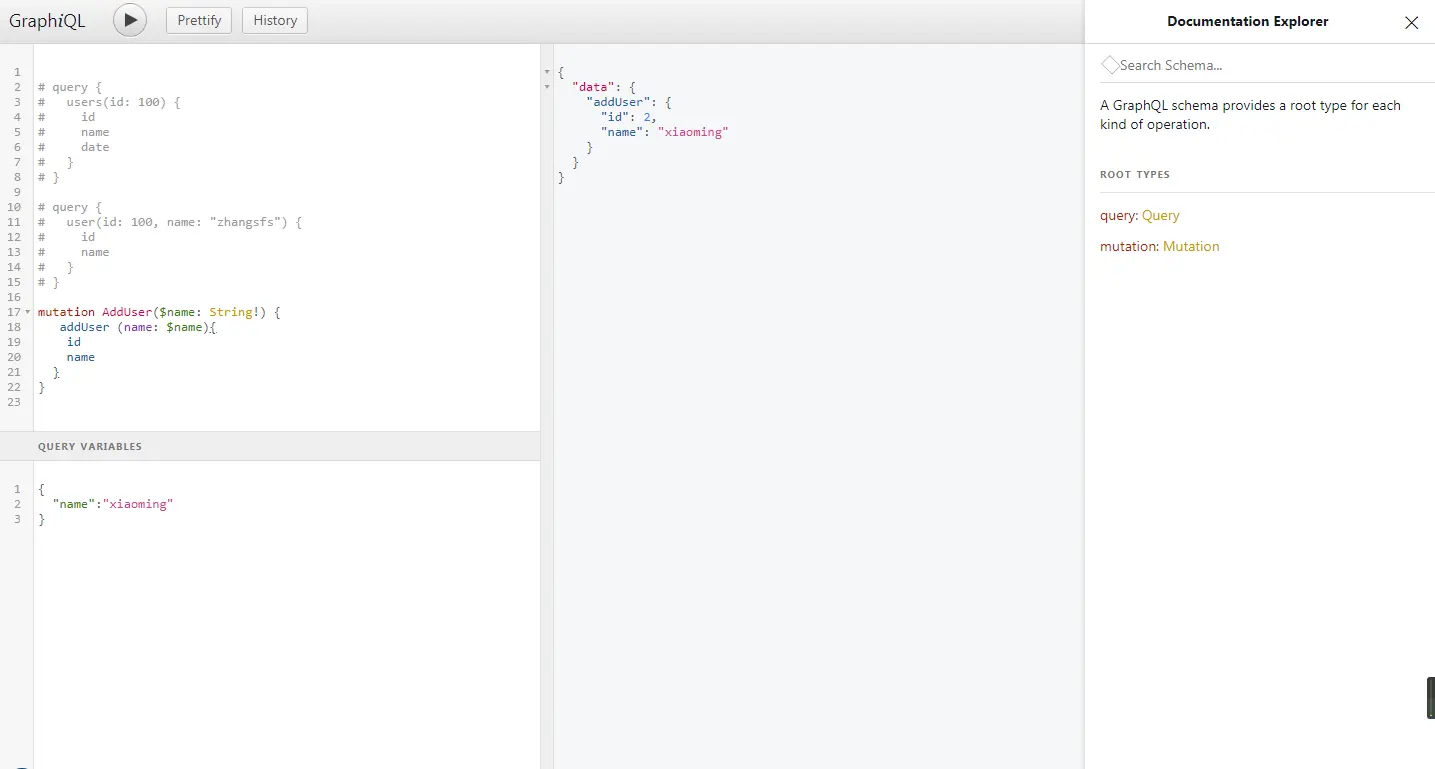Screen dimensions: 1435x769
Task: Open the Query root type documentation
Action: [x=1160, y=215]
